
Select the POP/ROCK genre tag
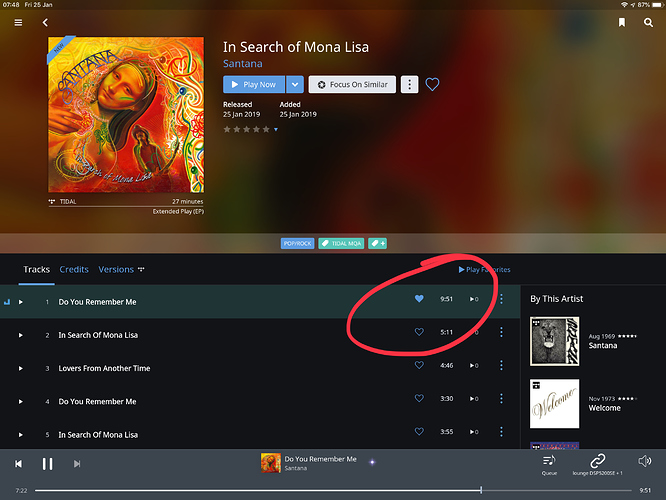[297, 243]
